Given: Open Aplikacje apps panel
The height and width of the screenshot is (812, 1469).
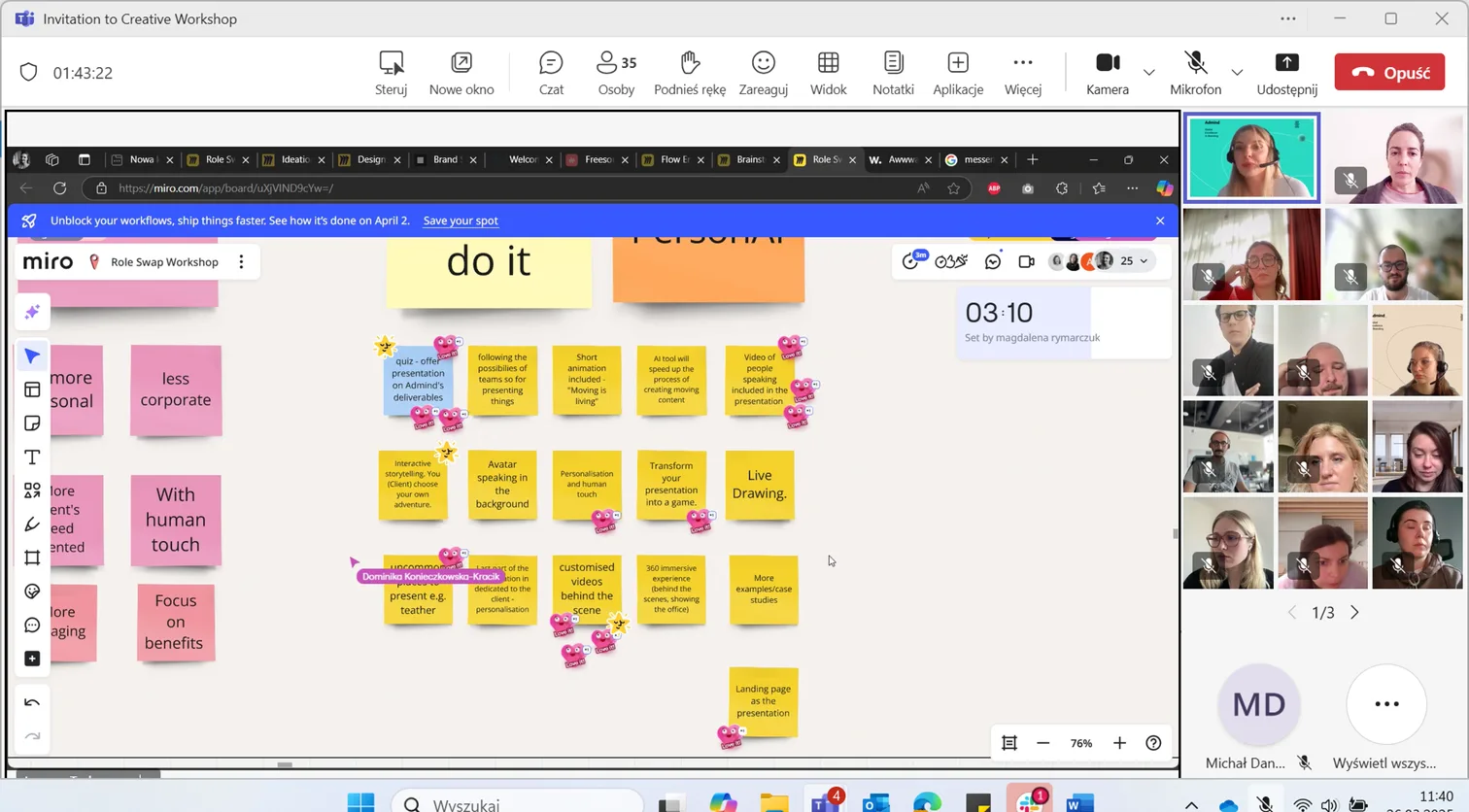Looking at the screenshot, I should [958, 73].
